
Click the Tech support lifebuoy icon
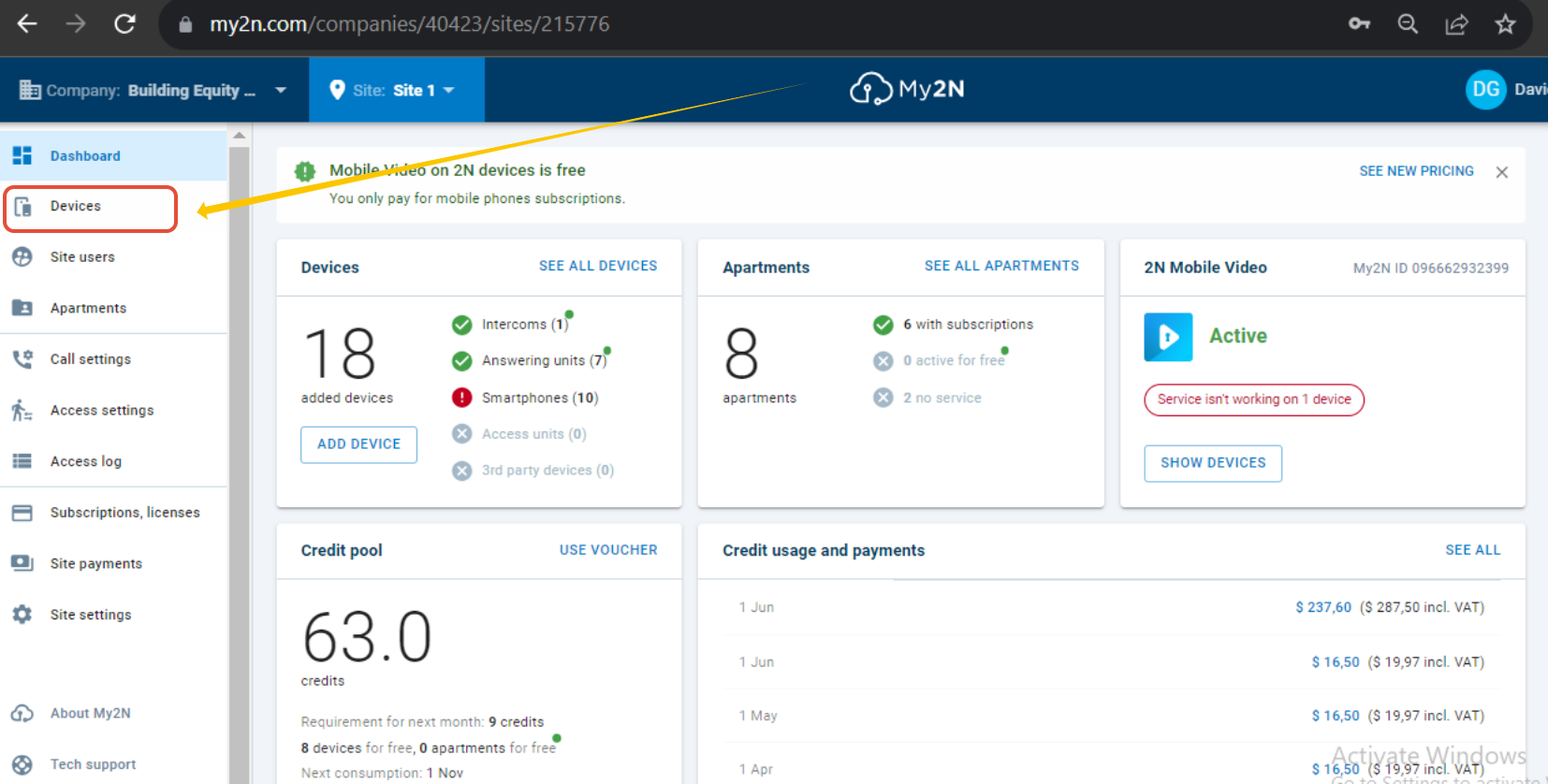tap(22, 764)
